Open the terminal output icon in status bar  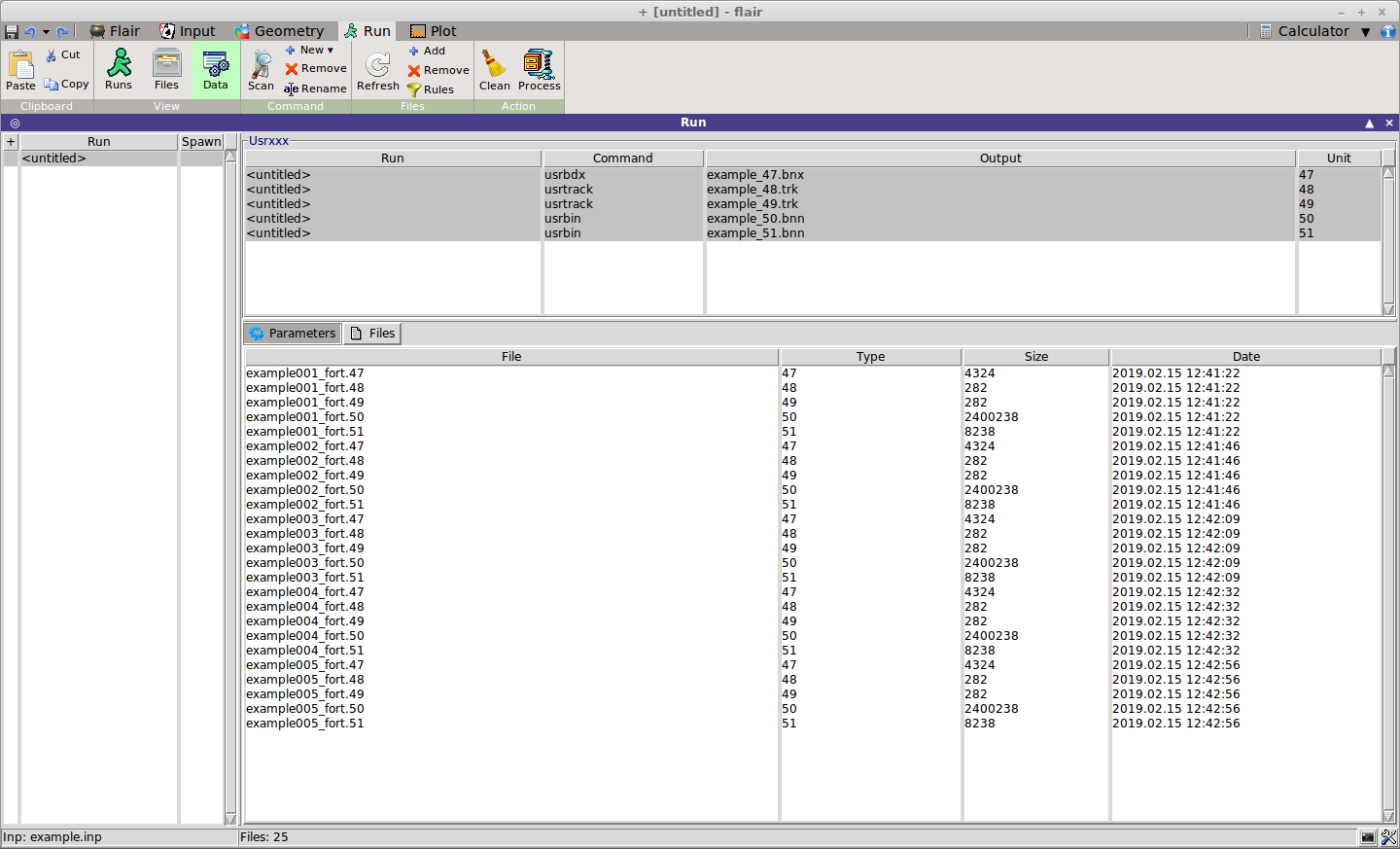pyautogui.click(x=1368, y=837)
